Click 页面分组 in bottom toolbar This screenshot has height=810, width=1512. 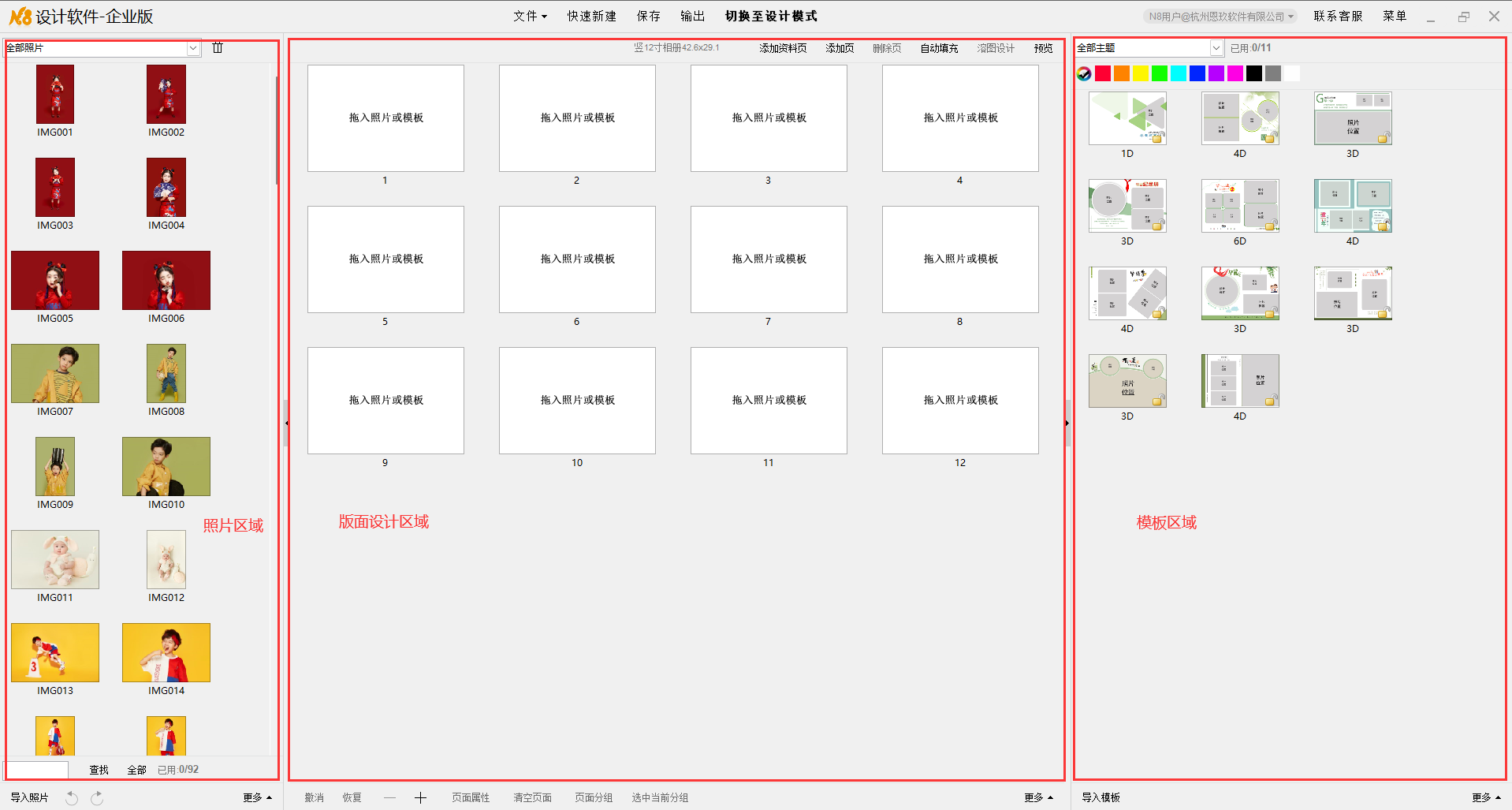[x=594, y=797]
